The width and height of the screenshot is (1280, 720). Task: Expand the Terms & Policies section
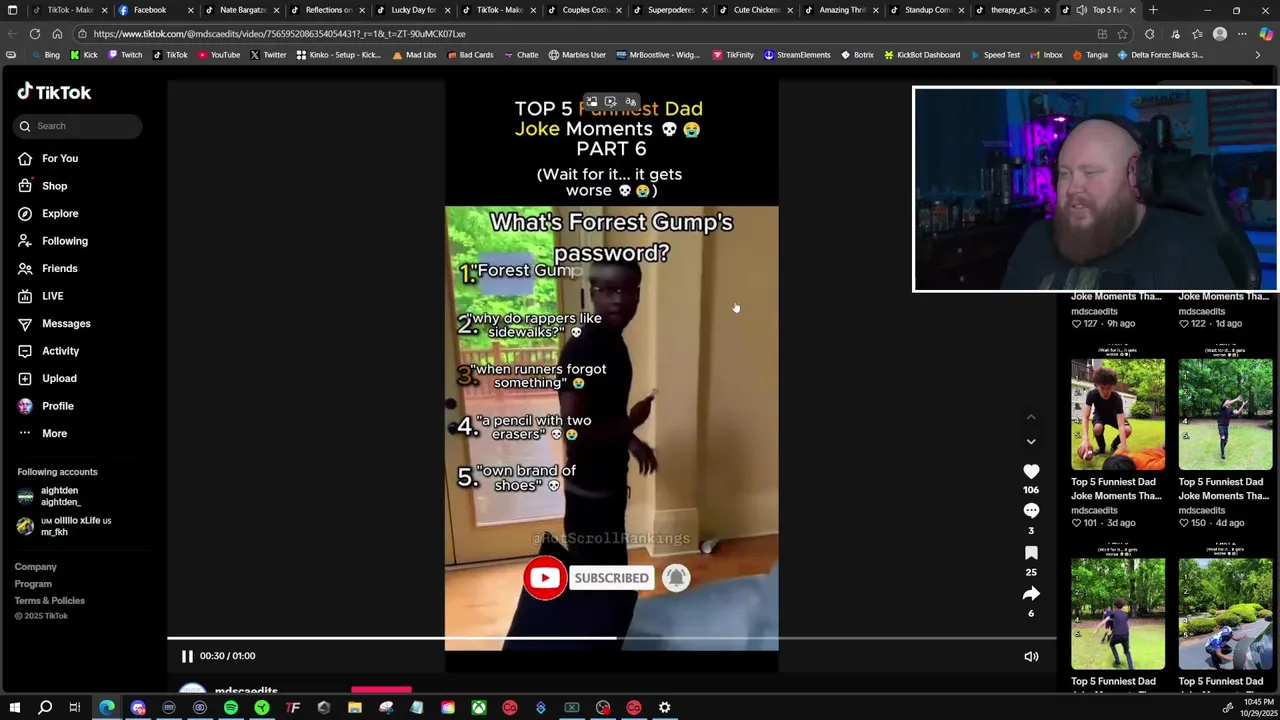(50, 601)
